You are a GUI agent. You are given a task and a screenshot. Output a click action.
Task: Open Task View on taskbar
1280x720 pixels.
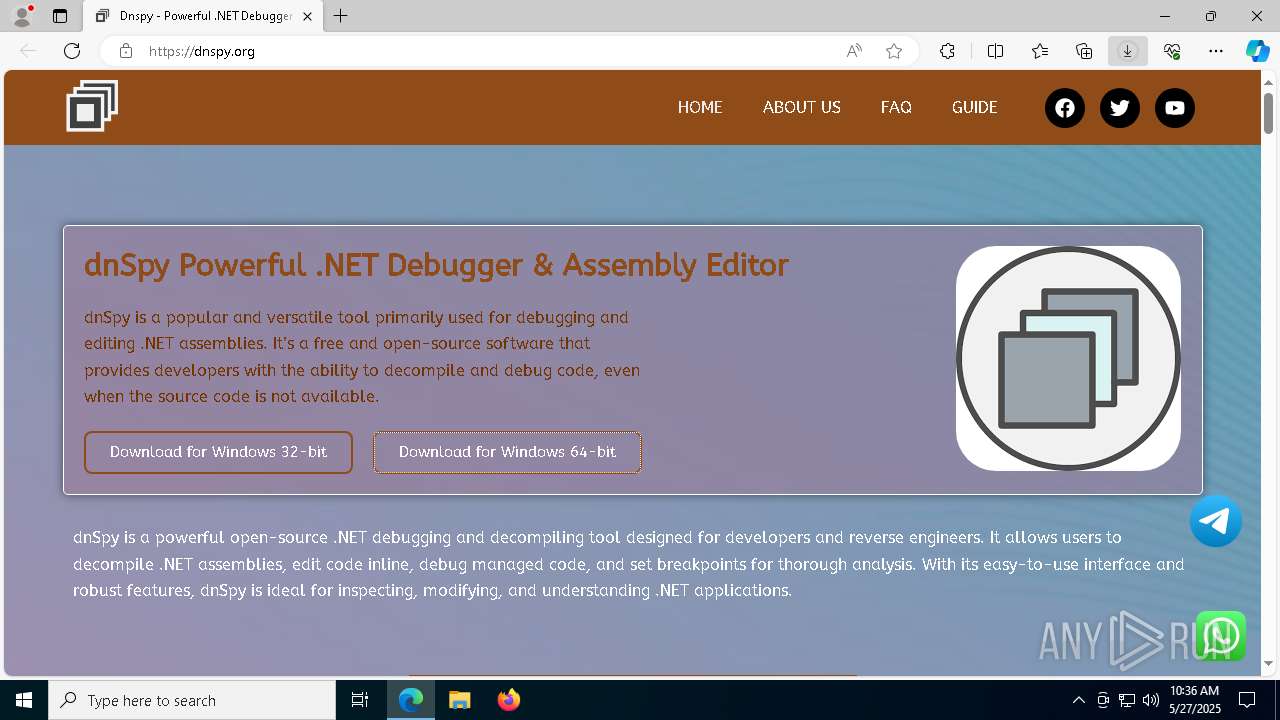tap(361, 700)
